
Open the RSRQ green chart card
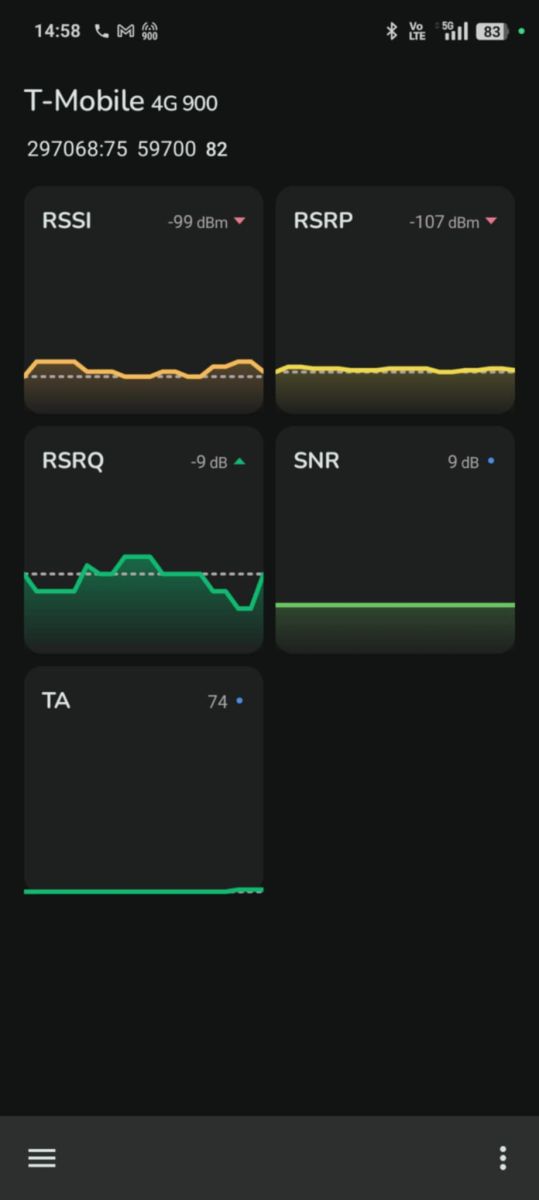pos(144,540)
